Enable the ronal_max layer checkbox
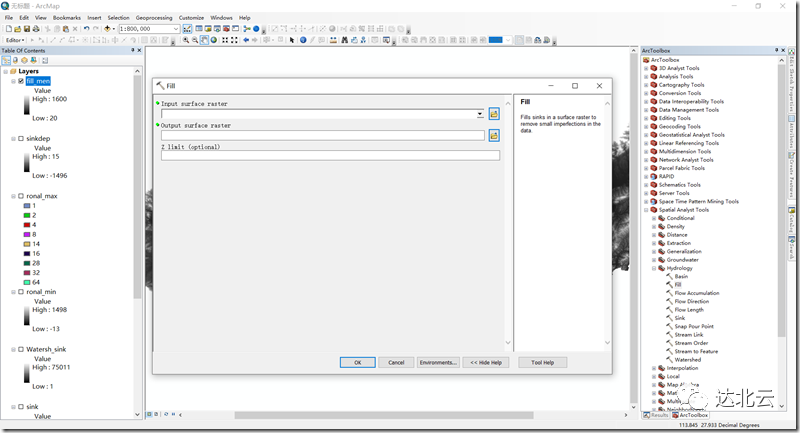800x433 pixels. [x=21, y=196]
